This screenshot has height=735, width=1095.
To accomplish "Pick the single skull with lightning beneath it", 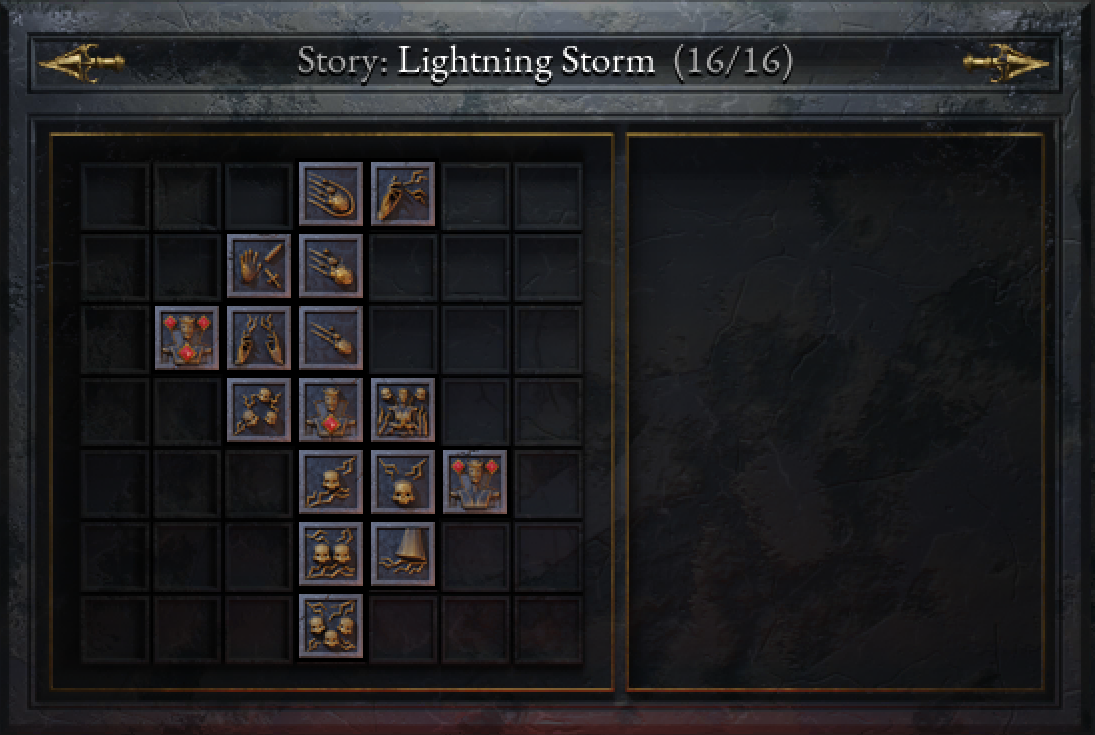I will click(x=331, y=482).
